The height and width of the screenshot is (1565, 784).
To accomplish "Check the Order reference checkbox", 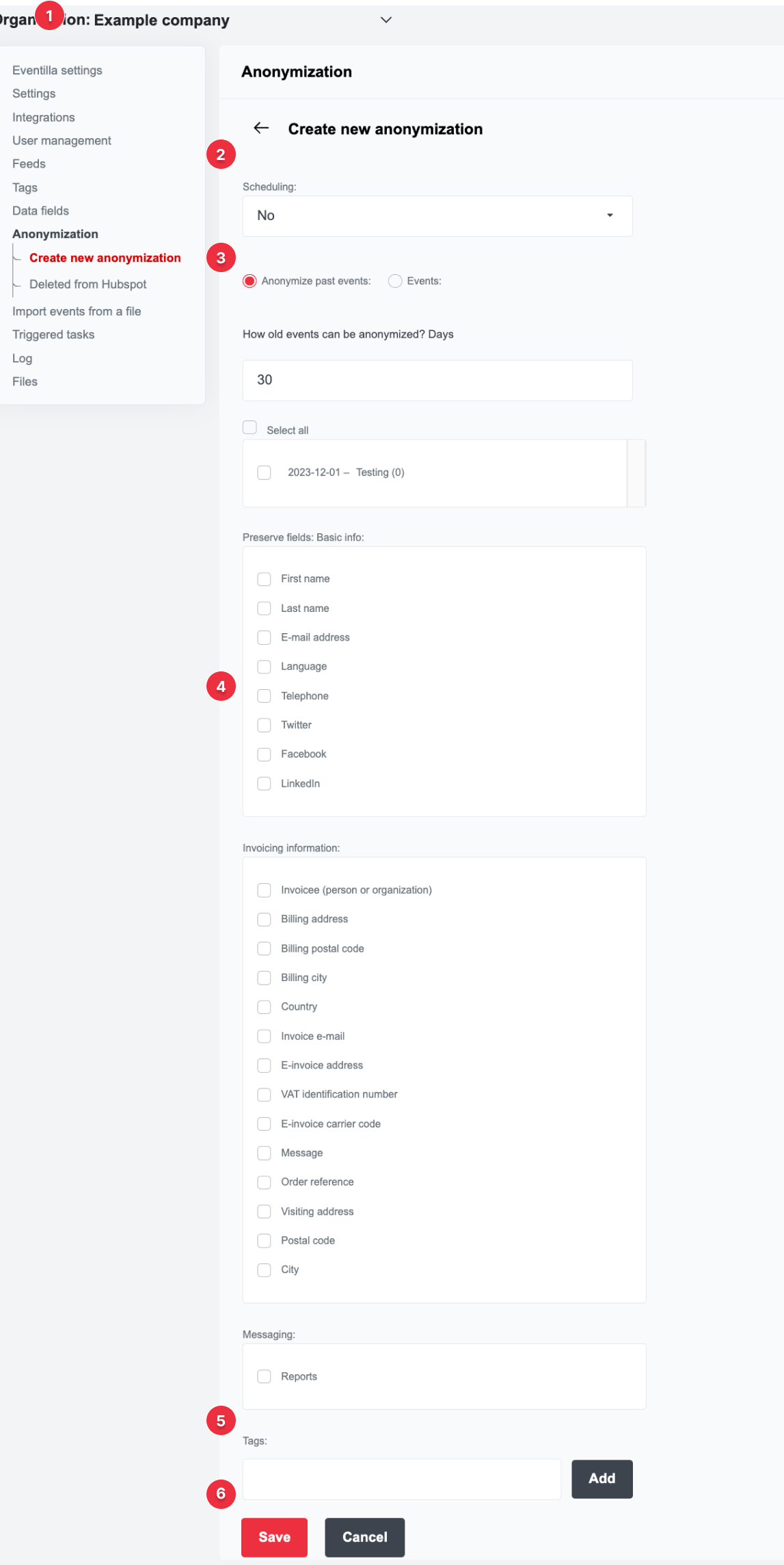I will (x=265, y=1182).
